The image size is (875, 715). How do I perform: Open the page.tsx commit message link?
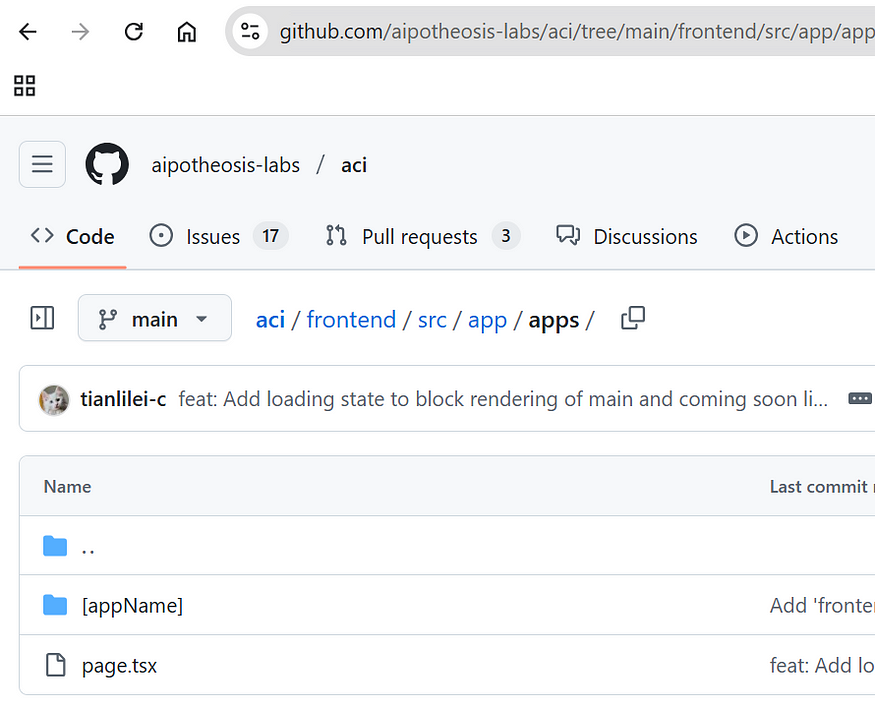point(822,665)
